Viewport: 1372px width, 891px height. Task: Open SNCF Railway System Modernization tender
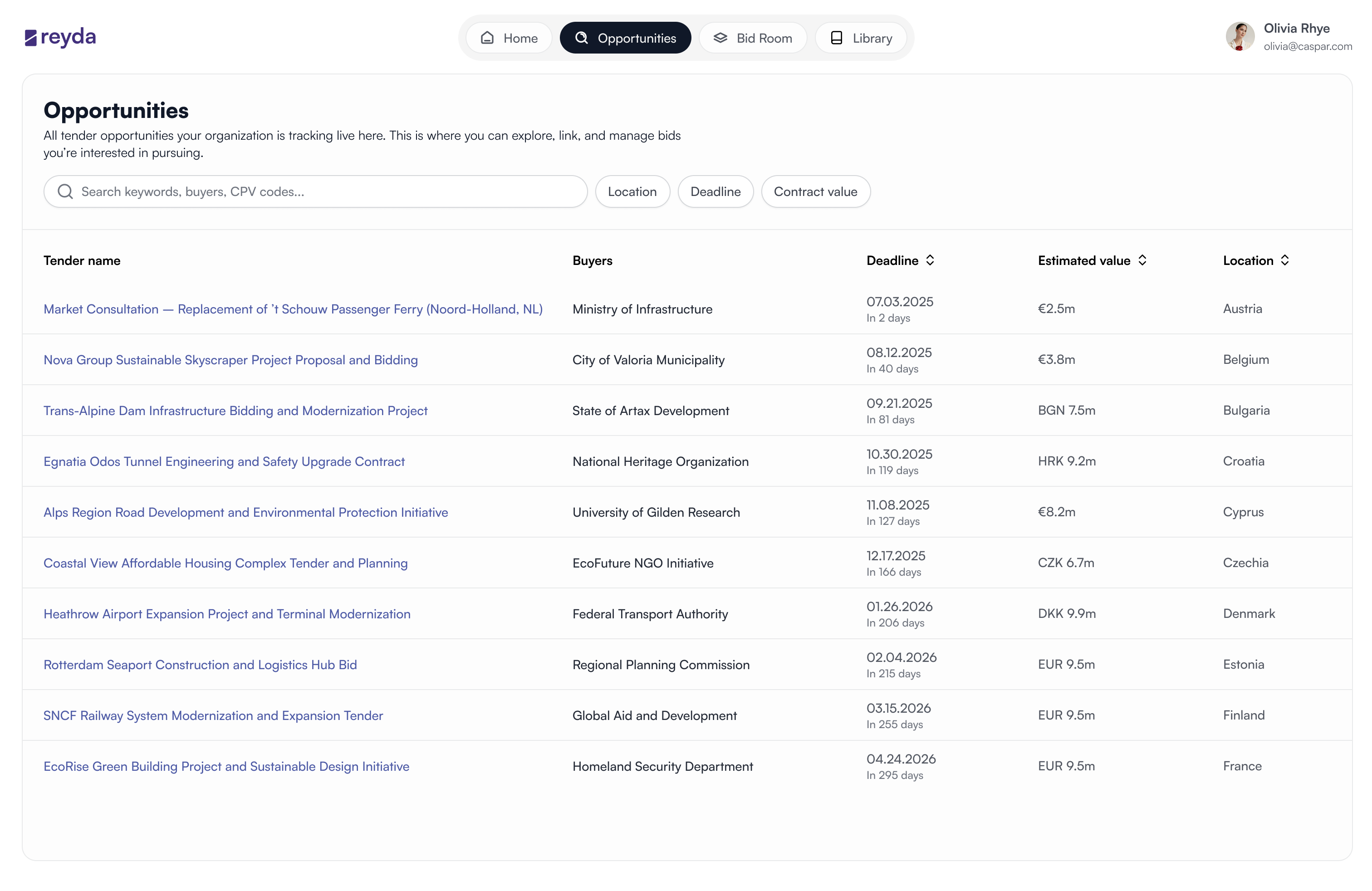pos(213,715)
